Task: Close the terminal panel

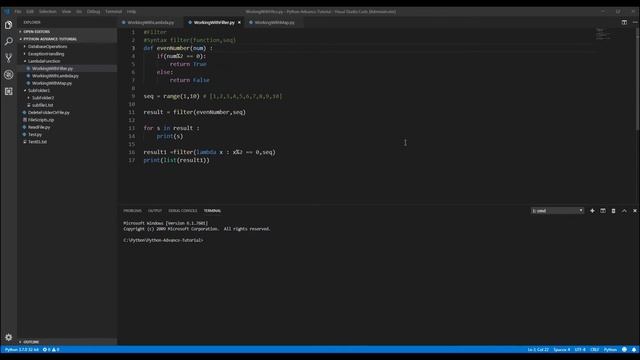Action: tap(635, 211)
